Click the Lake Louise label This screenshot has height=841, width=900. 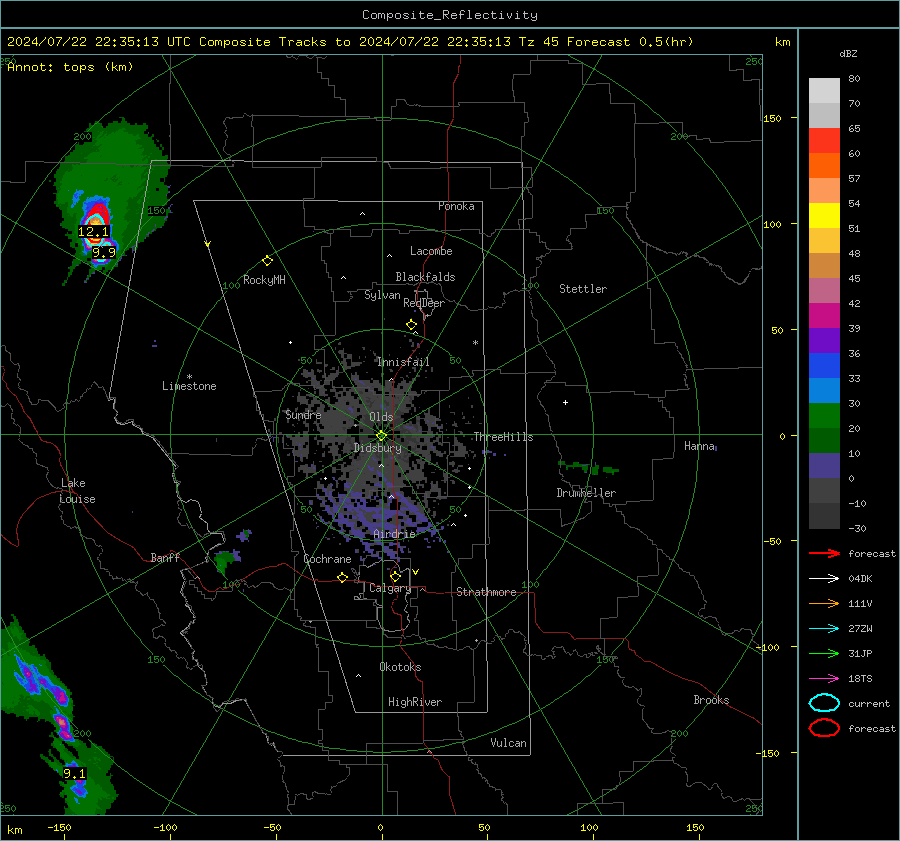pos(77,491)
